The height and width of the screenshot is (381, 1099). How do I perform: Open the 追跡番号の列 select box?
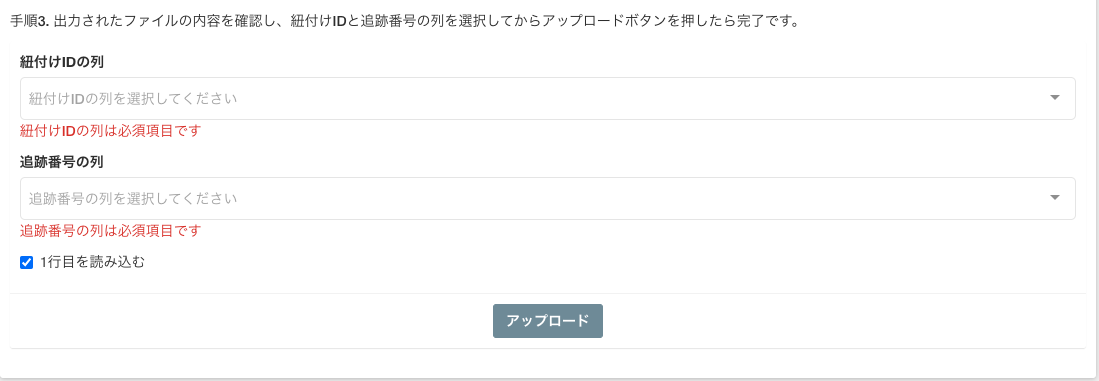[x=547, y=198]
